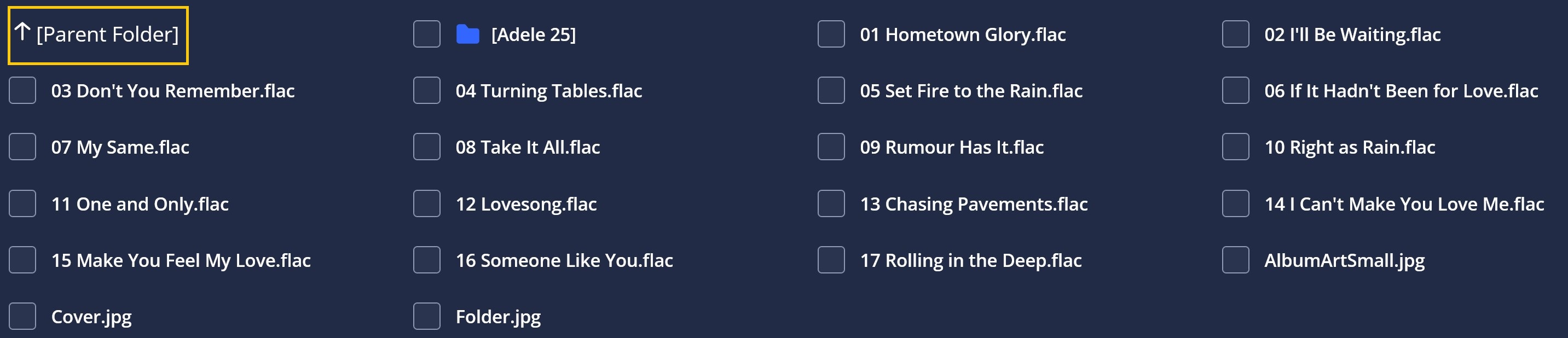The height and width of the screenshot is (338, 1568).
Task: Open Folder.jpg image file
Action: click(x=498, y=317)
